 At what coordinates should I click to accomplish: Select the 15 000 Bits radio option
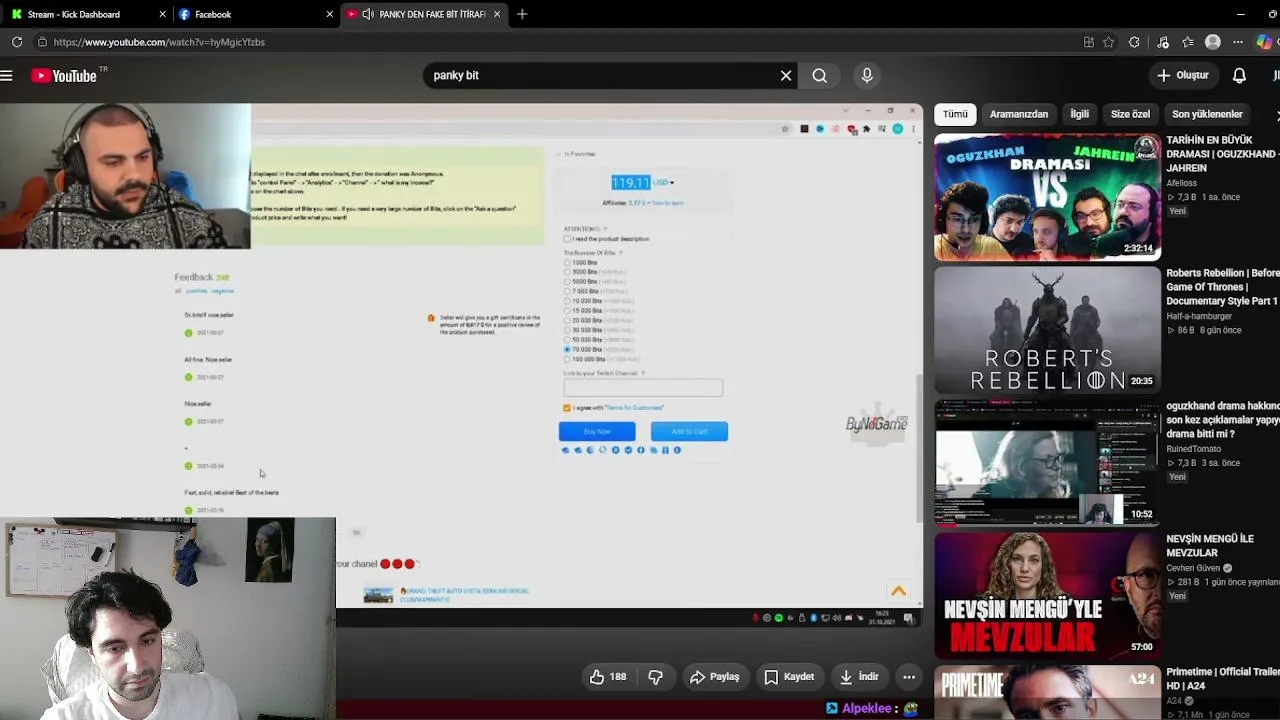point(567,311)
